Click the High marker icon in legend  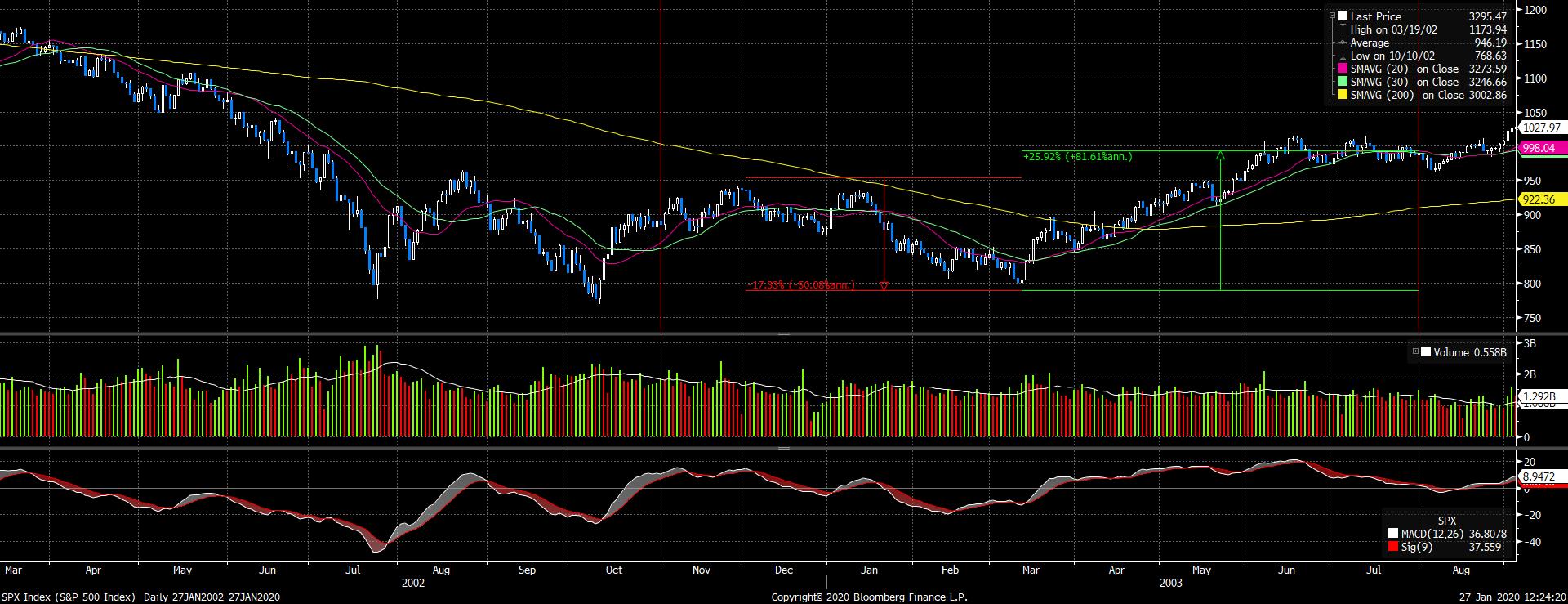1343,29
